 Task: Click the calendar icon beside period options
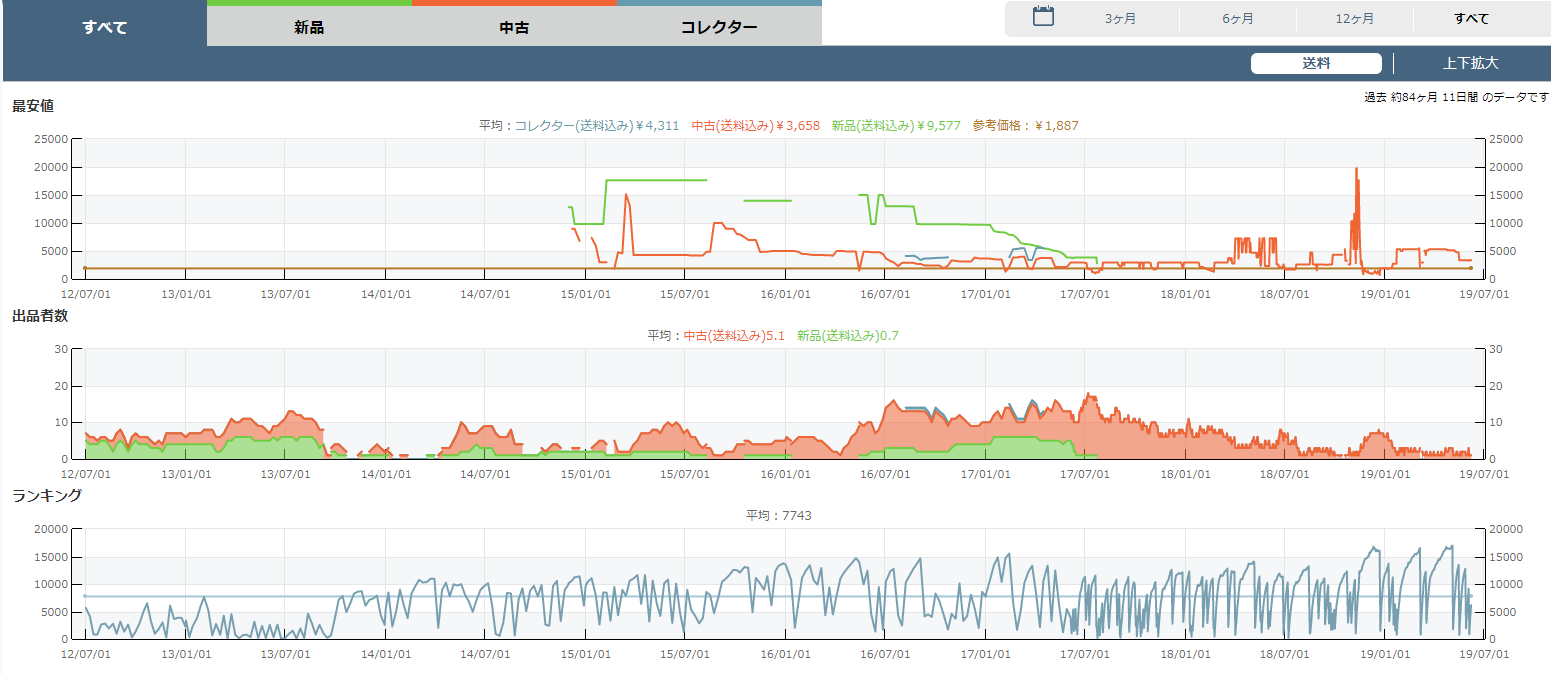click(1043, 17)
